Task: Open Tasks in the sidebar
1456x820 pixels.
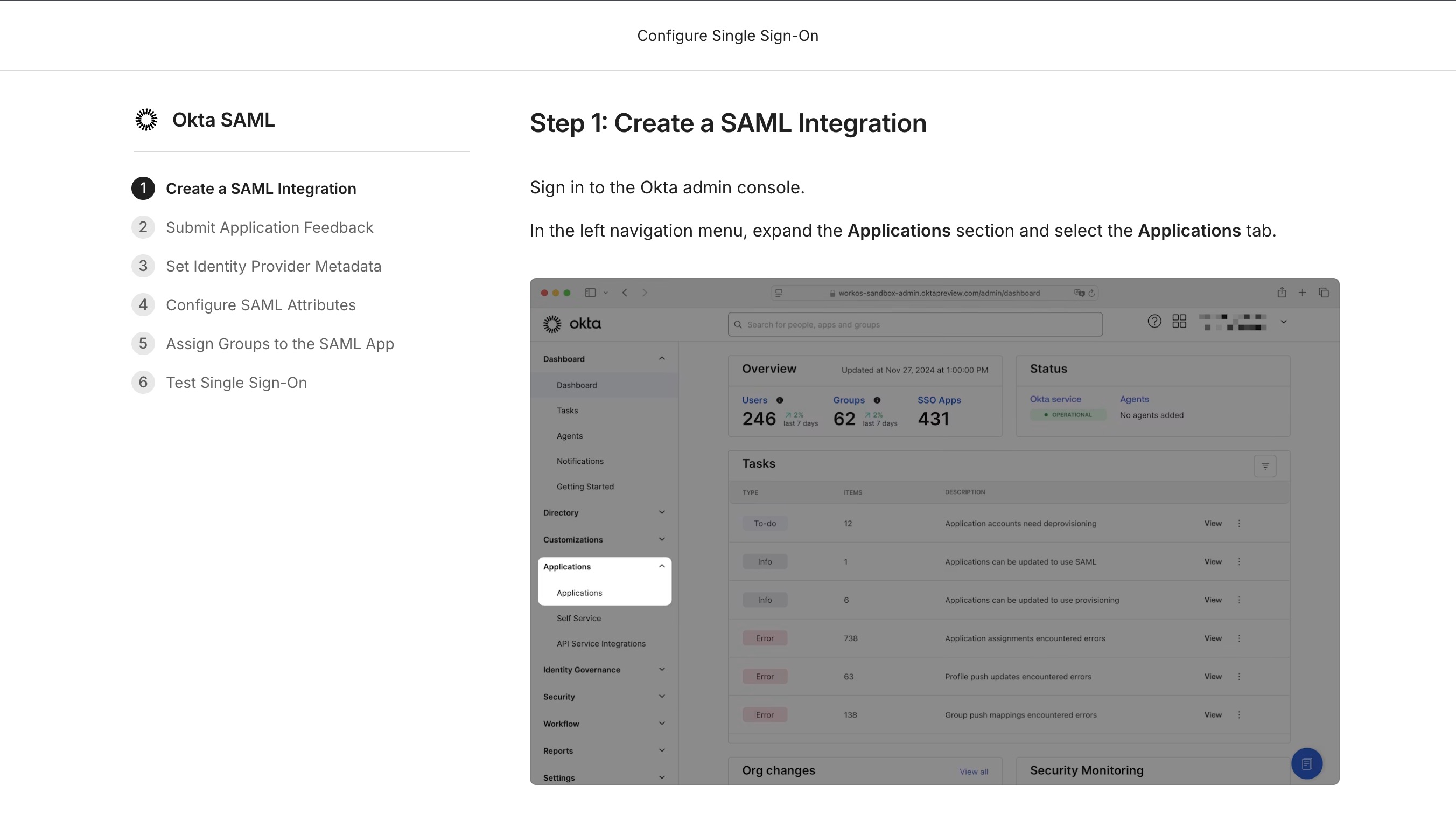Action: pos(567,411)
